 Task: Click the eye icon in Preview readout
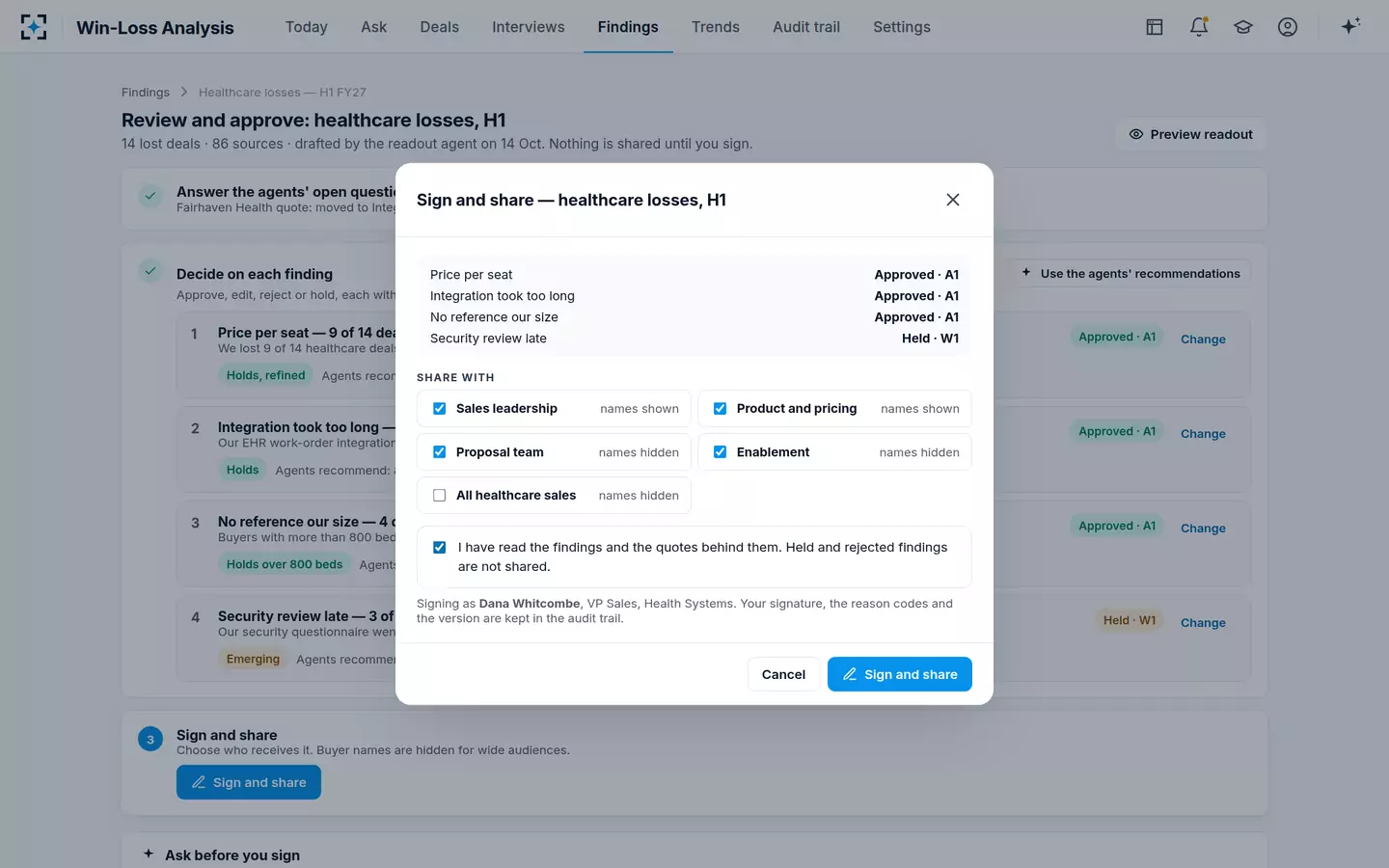(1136, 134)
